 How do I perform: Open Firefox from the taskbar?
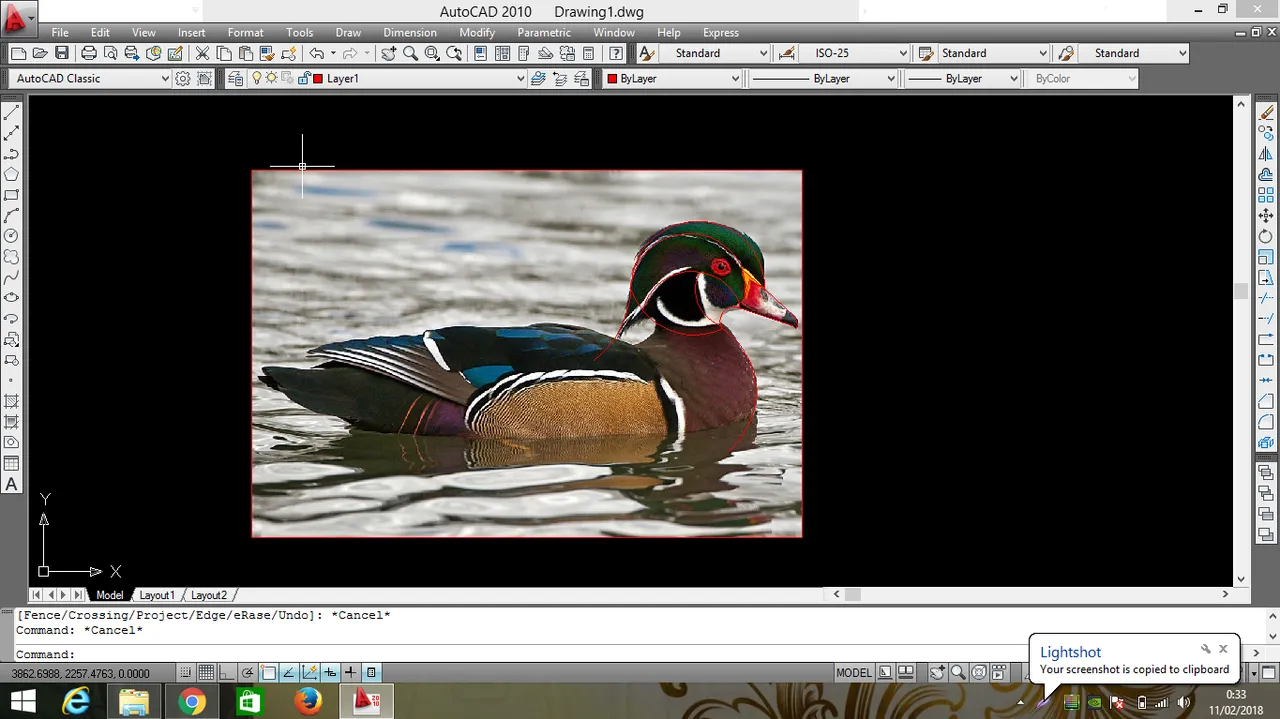point(308,702)
